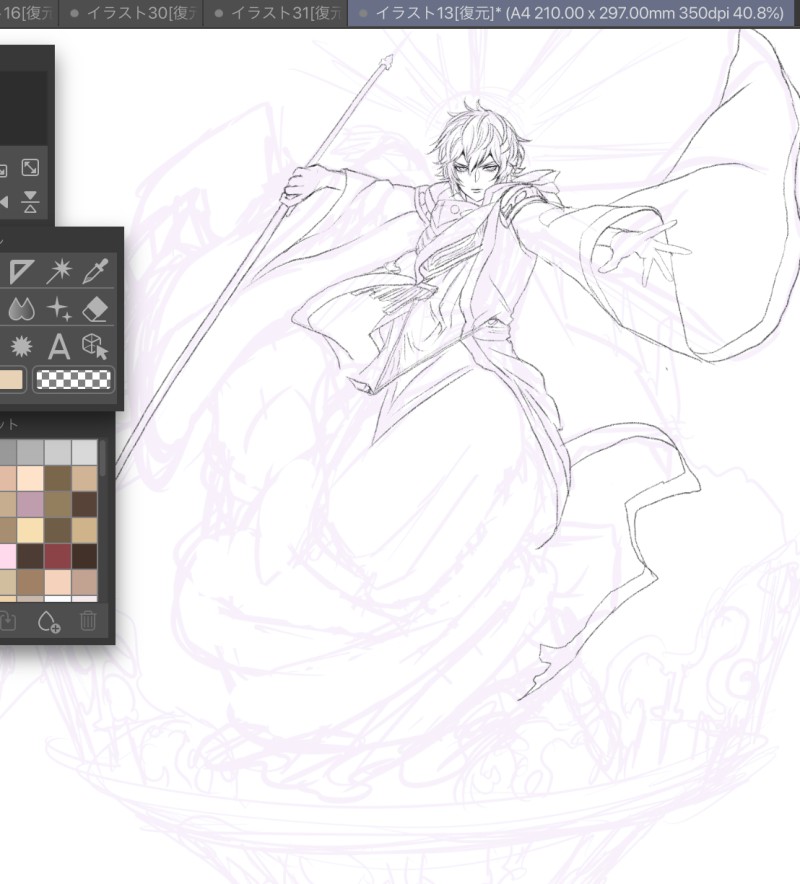The image size is (800, 884).
Task: Pick the lightest gray swatch in top row
Action: [x=85, y=452]
